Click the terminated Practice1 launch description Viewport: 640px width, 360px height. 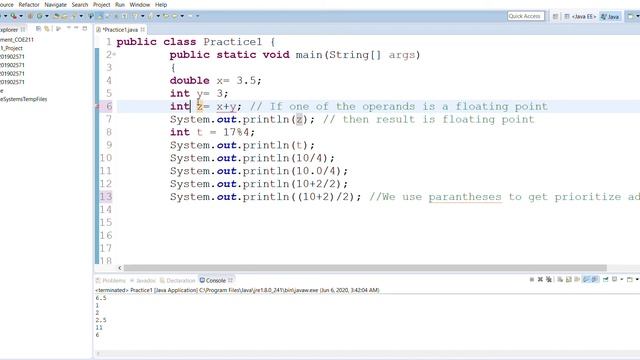tap(237, 290)
